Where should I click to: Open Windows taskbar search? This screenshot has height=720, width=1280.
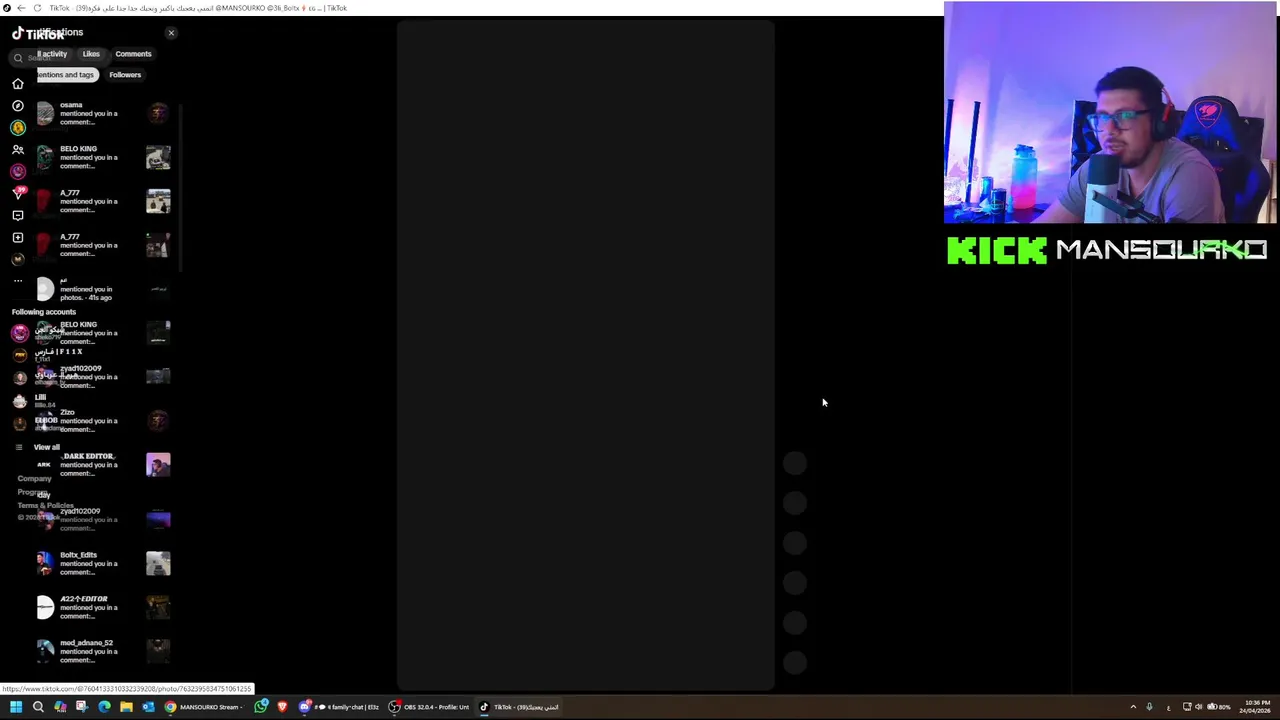point(38,707)
